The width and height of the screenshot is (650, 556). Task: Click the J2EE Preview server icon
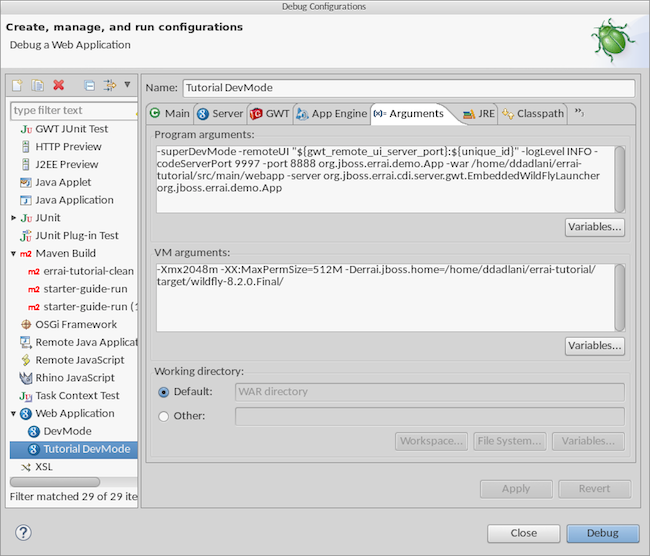(x=26, y=165)
